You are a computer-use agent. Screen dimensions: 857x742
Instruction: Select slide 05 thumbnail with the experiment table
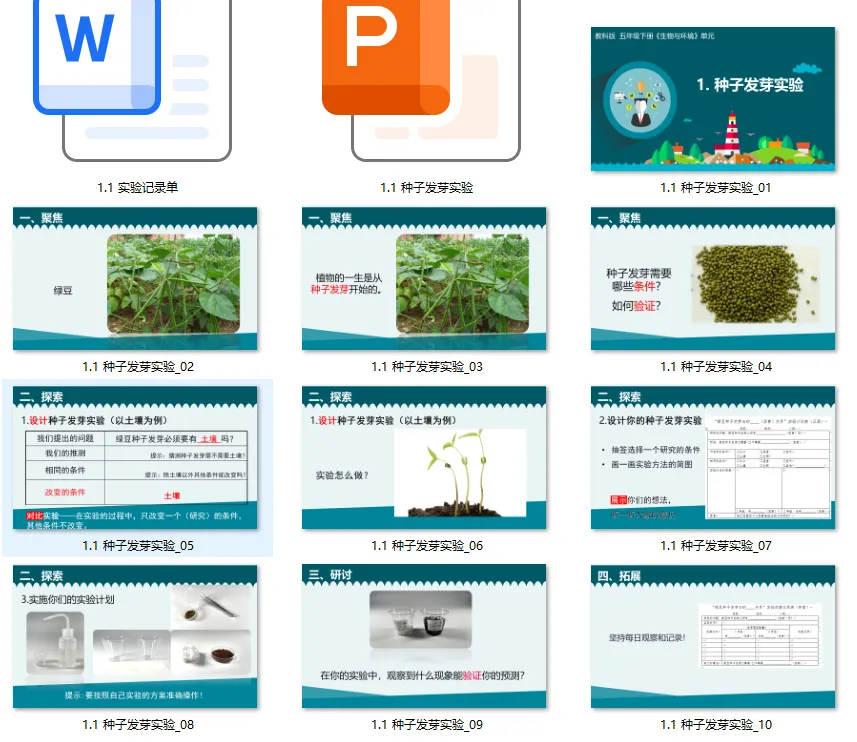click(x=135, y=458)
